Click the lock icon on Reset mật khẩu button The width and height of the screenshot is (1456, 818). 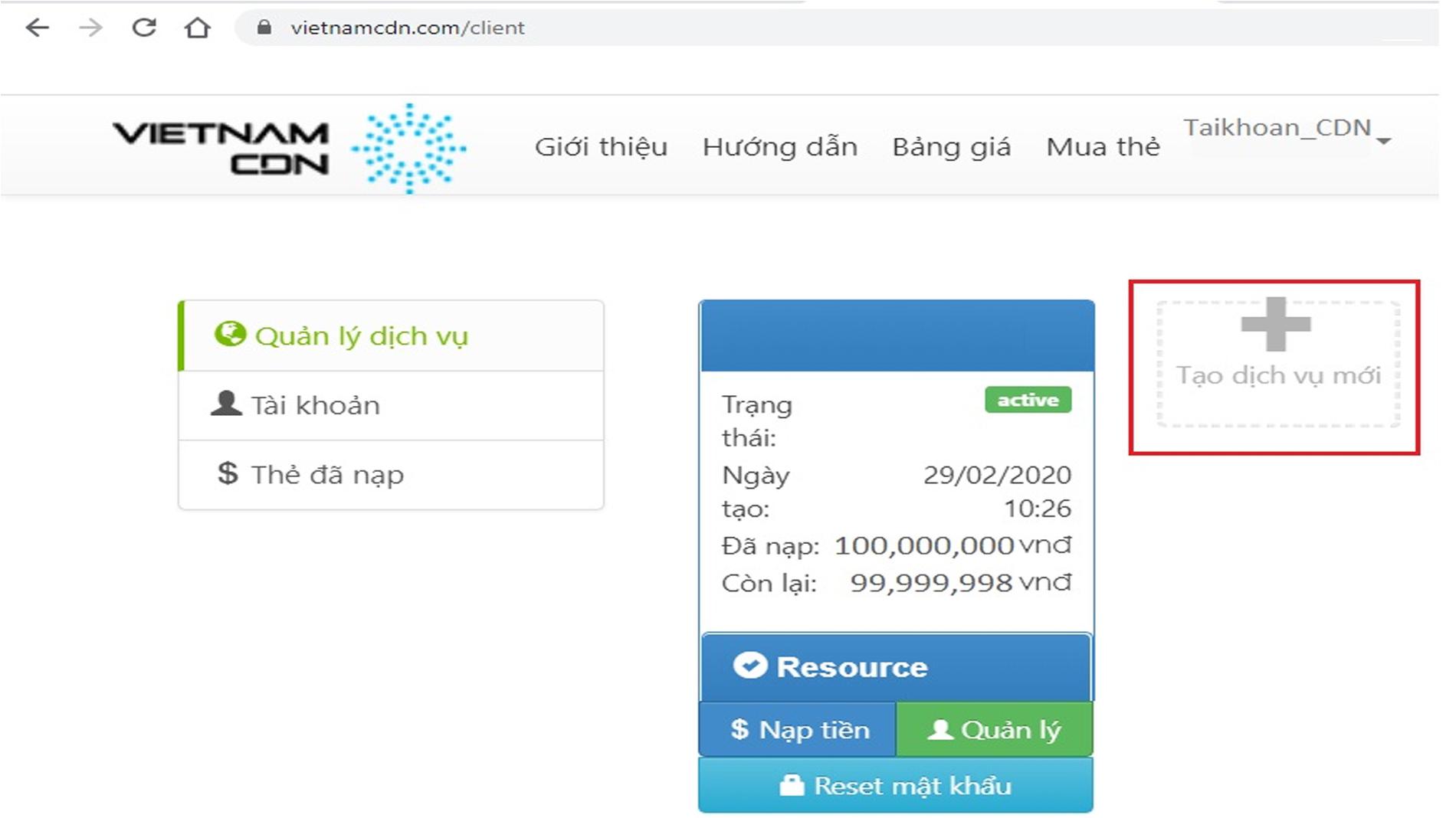click(x=793, y=785)
